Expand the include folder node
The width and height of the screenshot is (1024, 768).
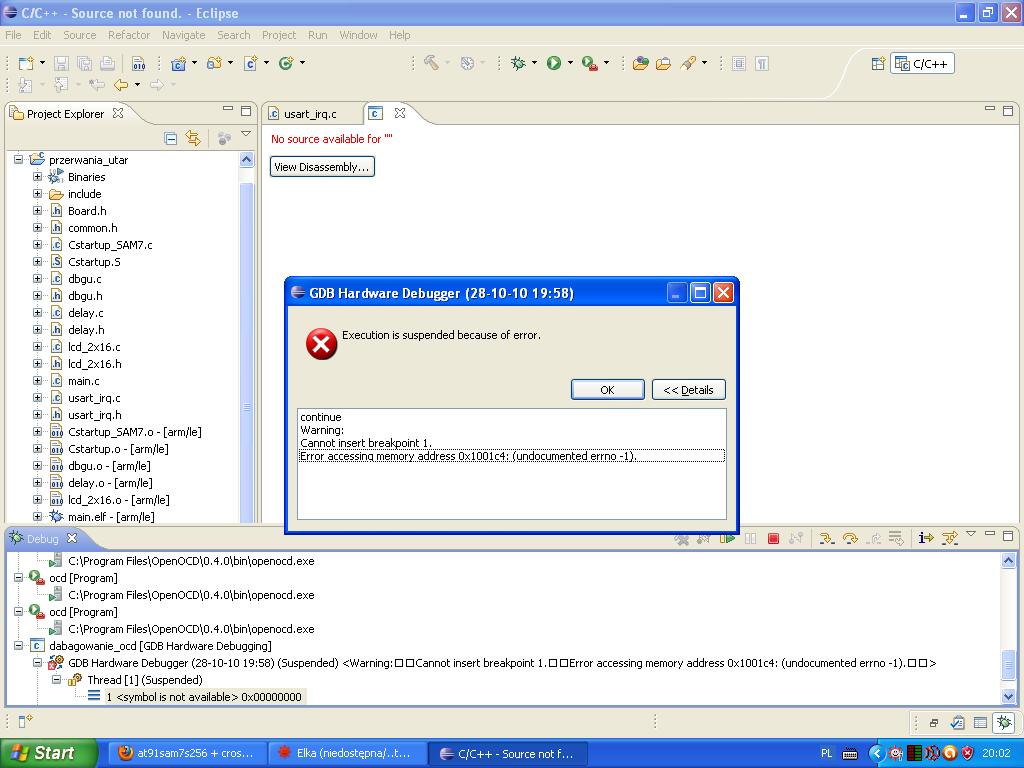37,193
